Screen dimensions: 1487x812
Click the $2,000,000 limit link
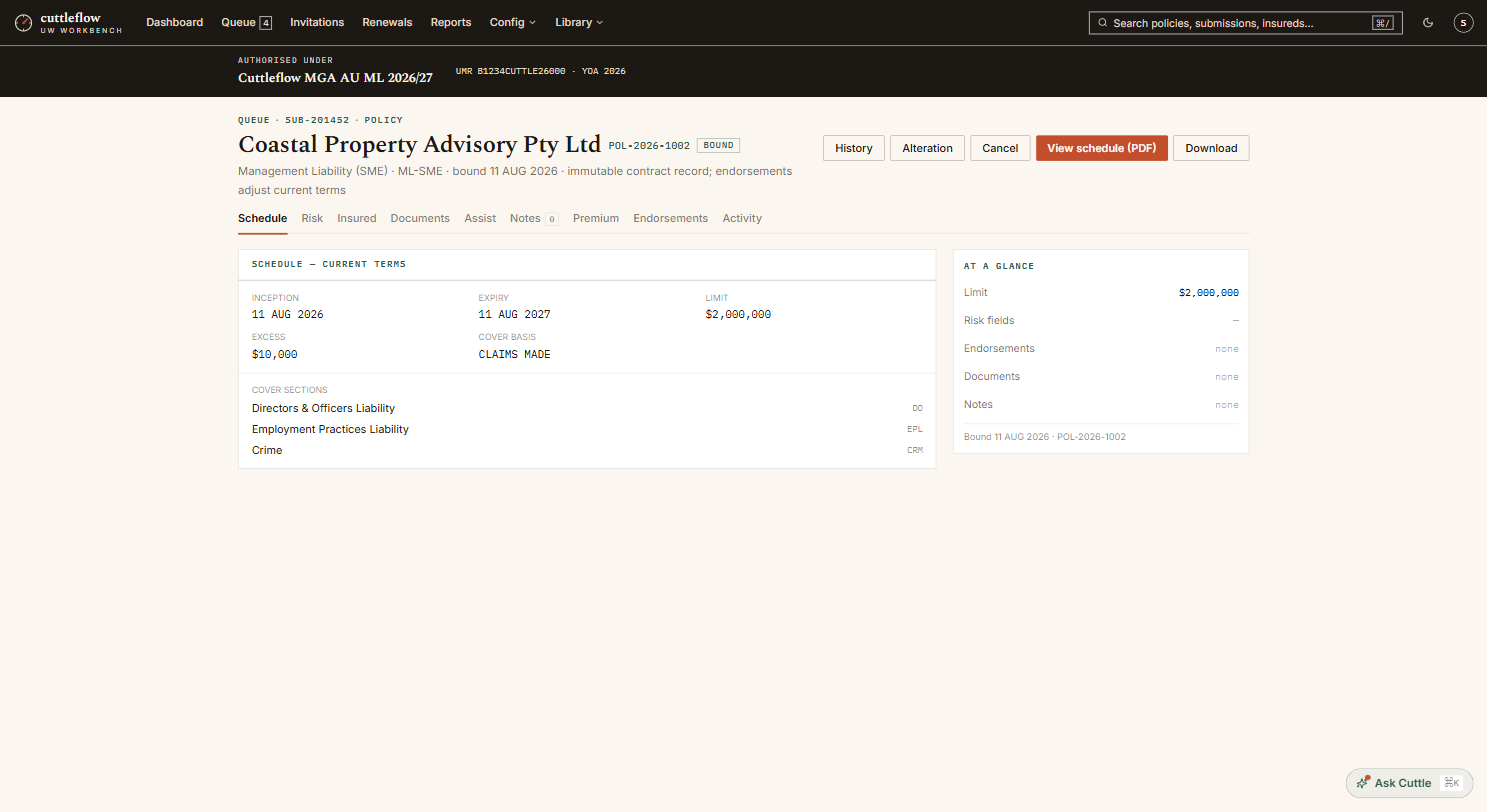[x=1208, y=293]
